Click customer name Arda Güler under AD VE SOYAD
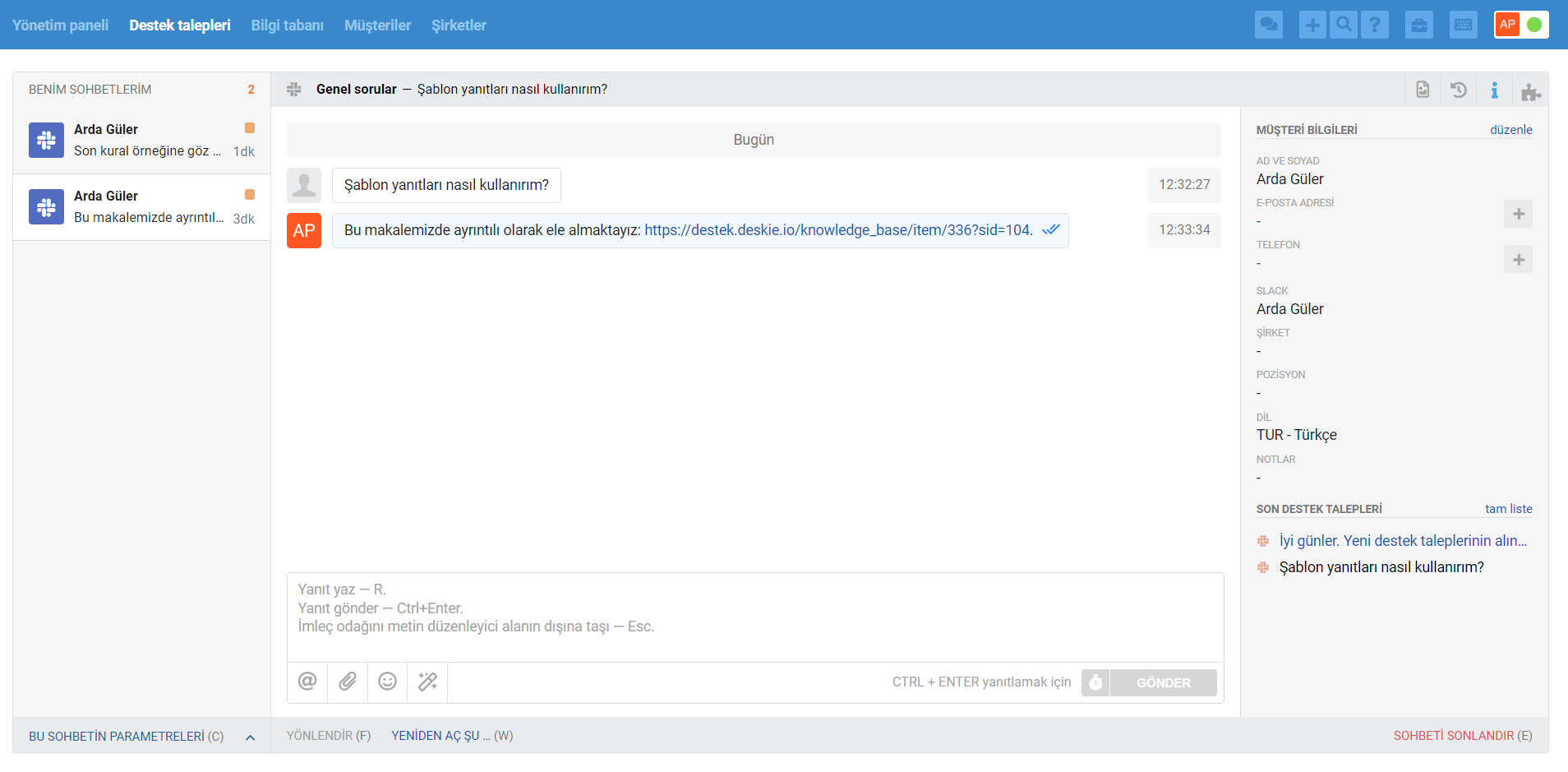The width and height of the screenshot is (1568, 772). (1290, 179)
